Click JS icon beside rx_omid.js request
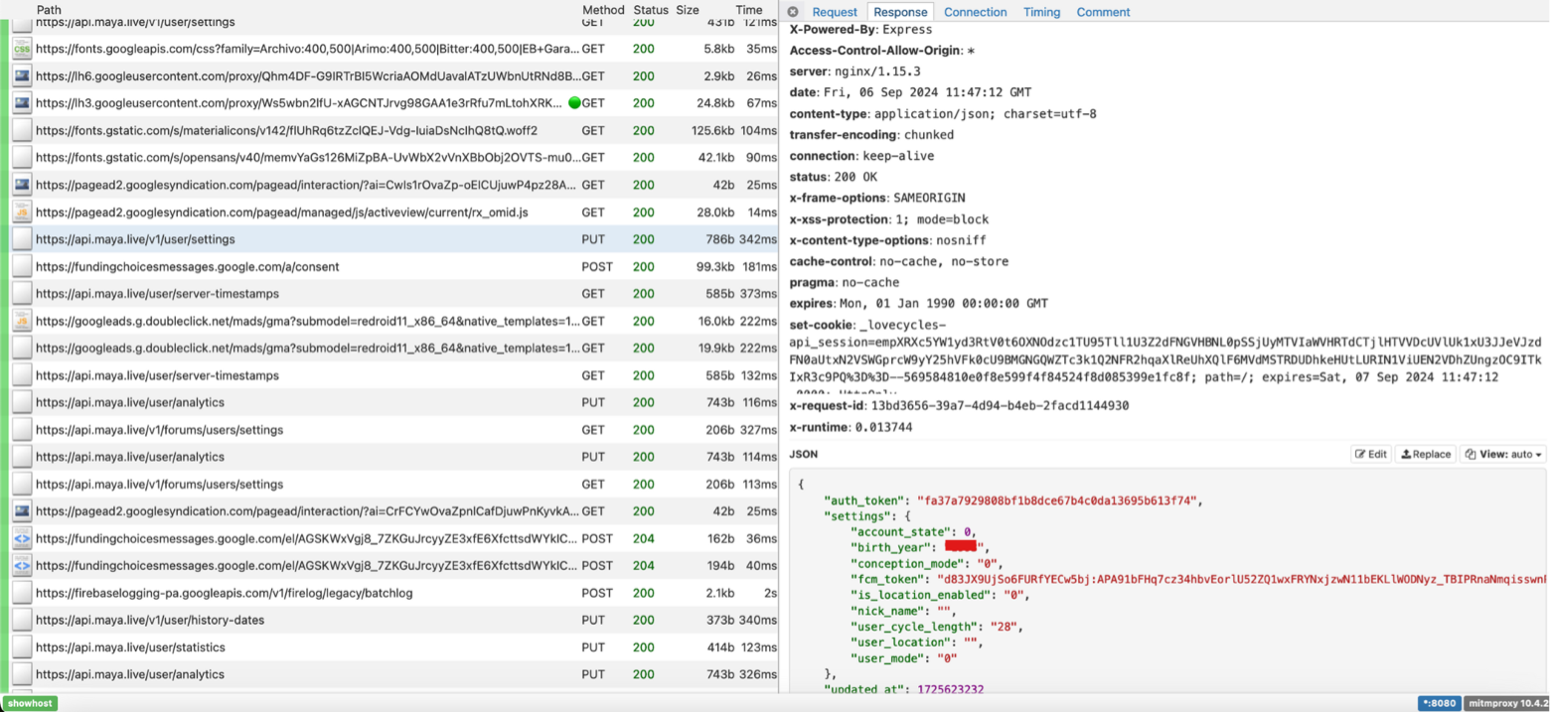 (x=22, y=212)
